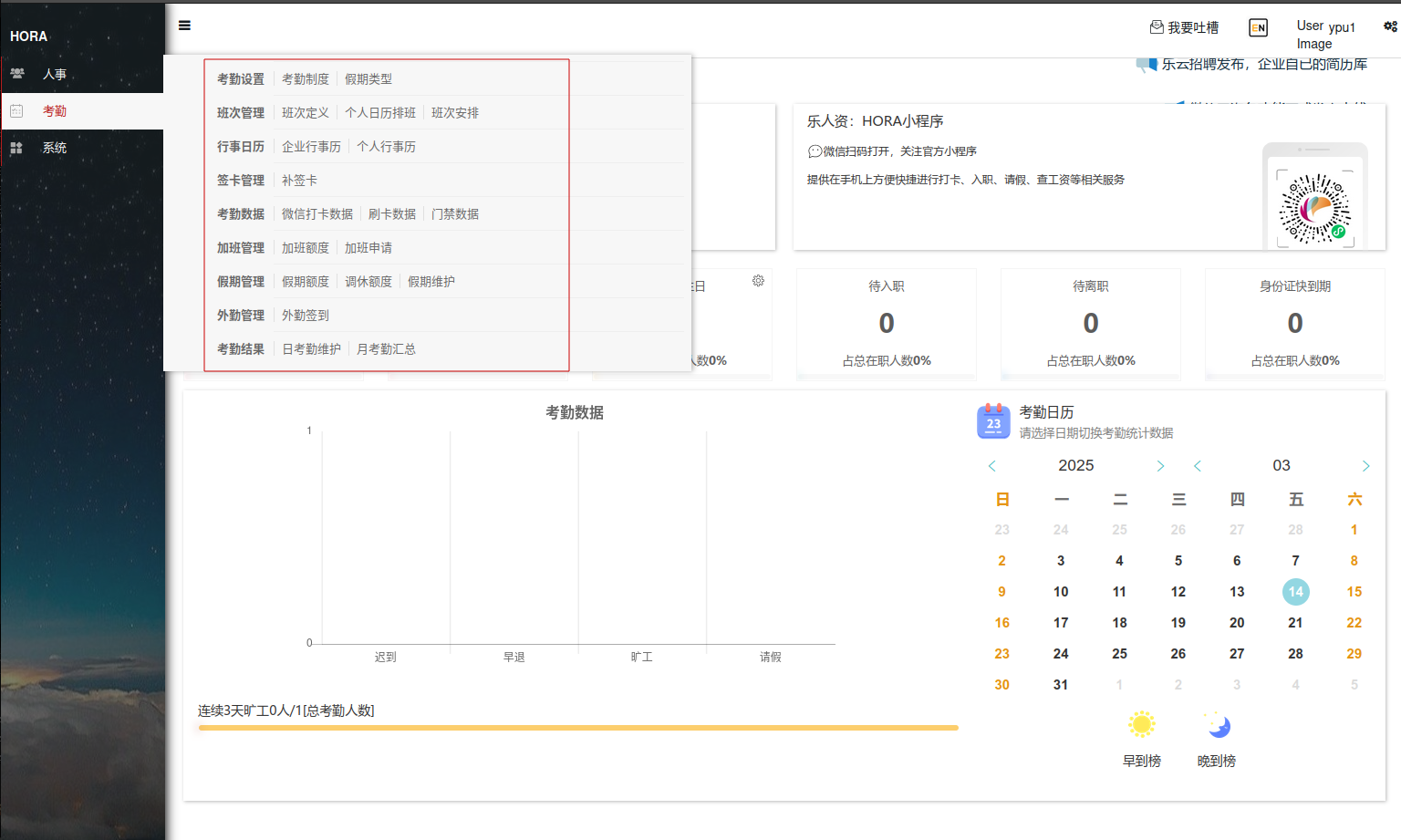This screenshot has height=840, width=1401.
Task: Go to previous month before 03
Action: pos(1198,466)
